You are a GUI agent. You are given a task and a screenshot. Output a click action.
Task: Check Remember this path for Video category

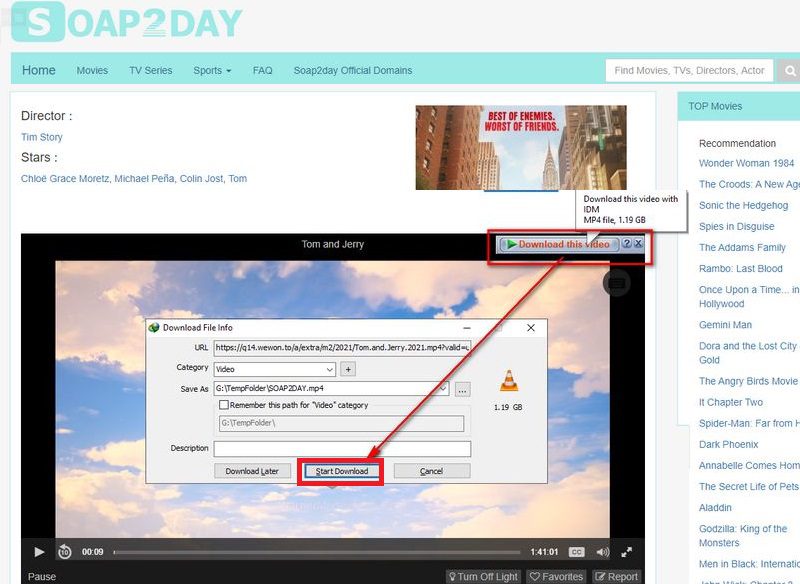tap(223, 405)
